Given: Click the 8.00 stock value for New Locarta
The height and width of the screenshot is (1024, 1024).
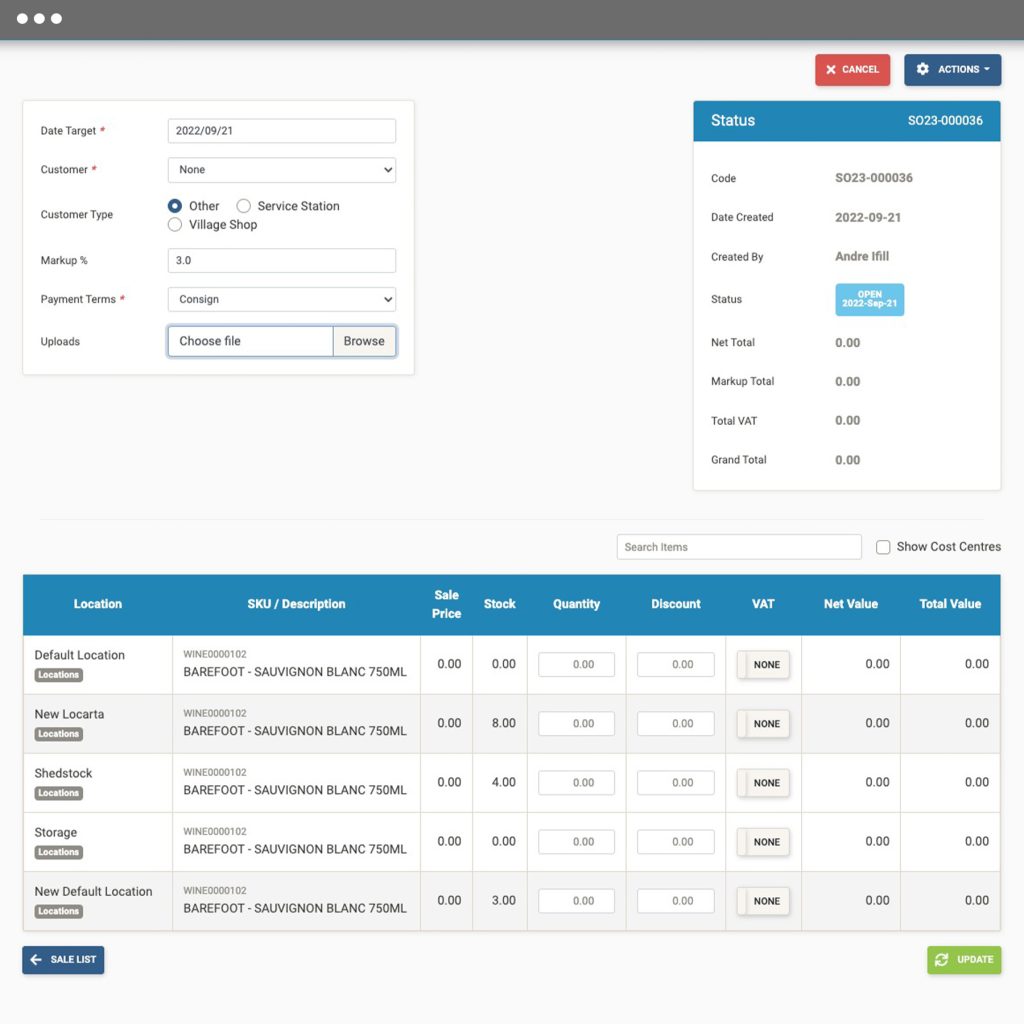Looking at the screenshot, I should [504, 723].
